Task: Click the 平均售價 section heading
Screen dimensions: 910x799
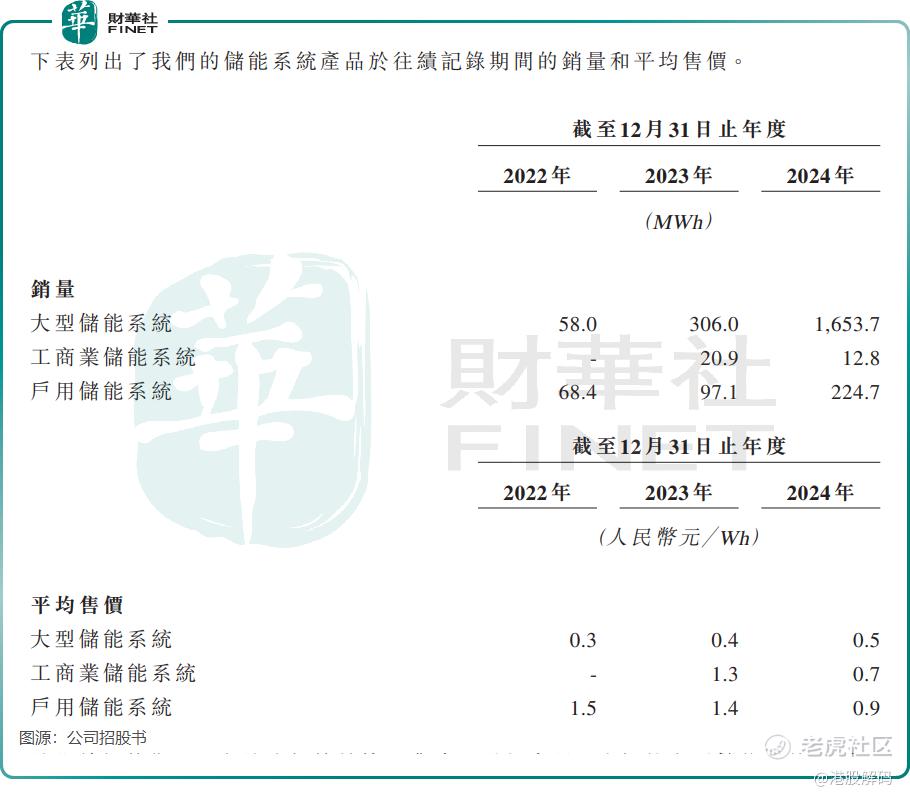Action: [77, 605]
